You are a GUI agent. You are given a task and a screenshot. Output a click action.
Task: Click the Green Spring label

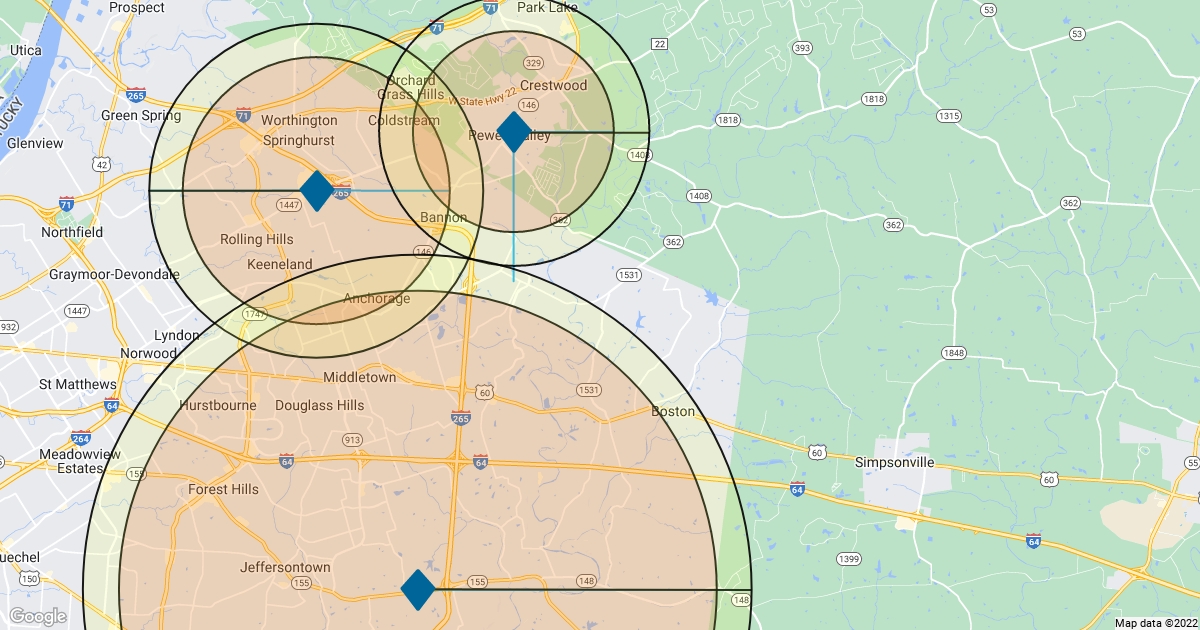coord(141,115)
